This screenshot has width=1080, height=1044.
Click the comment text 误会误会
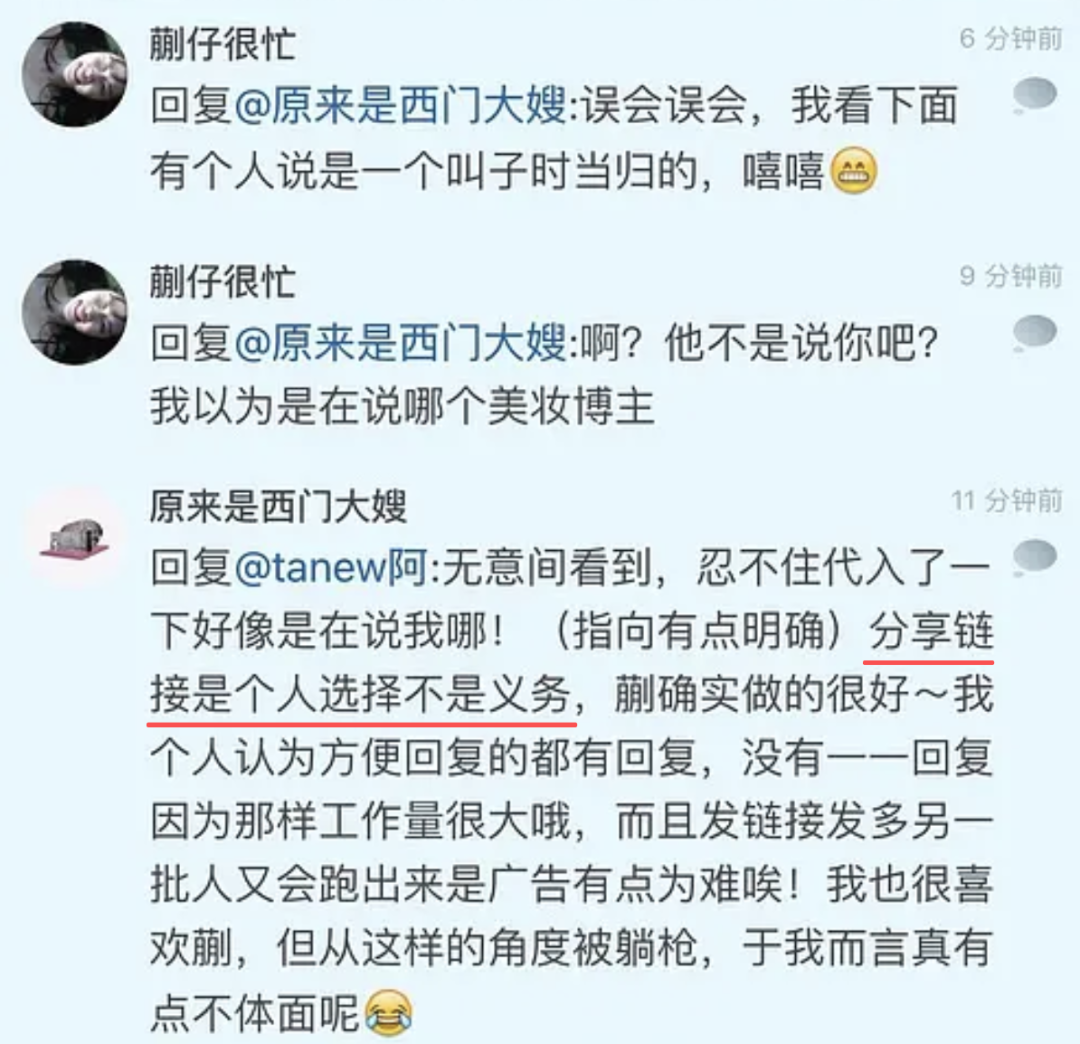(664, 105)
